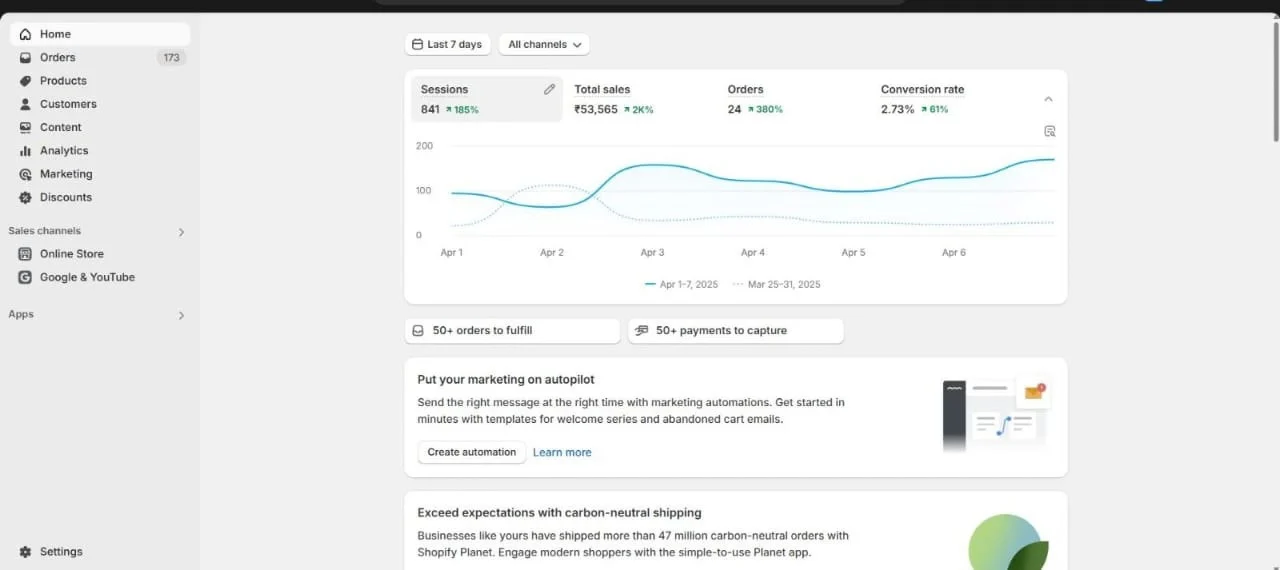
Task: Click the Content image icon
Action: (26, 127)
